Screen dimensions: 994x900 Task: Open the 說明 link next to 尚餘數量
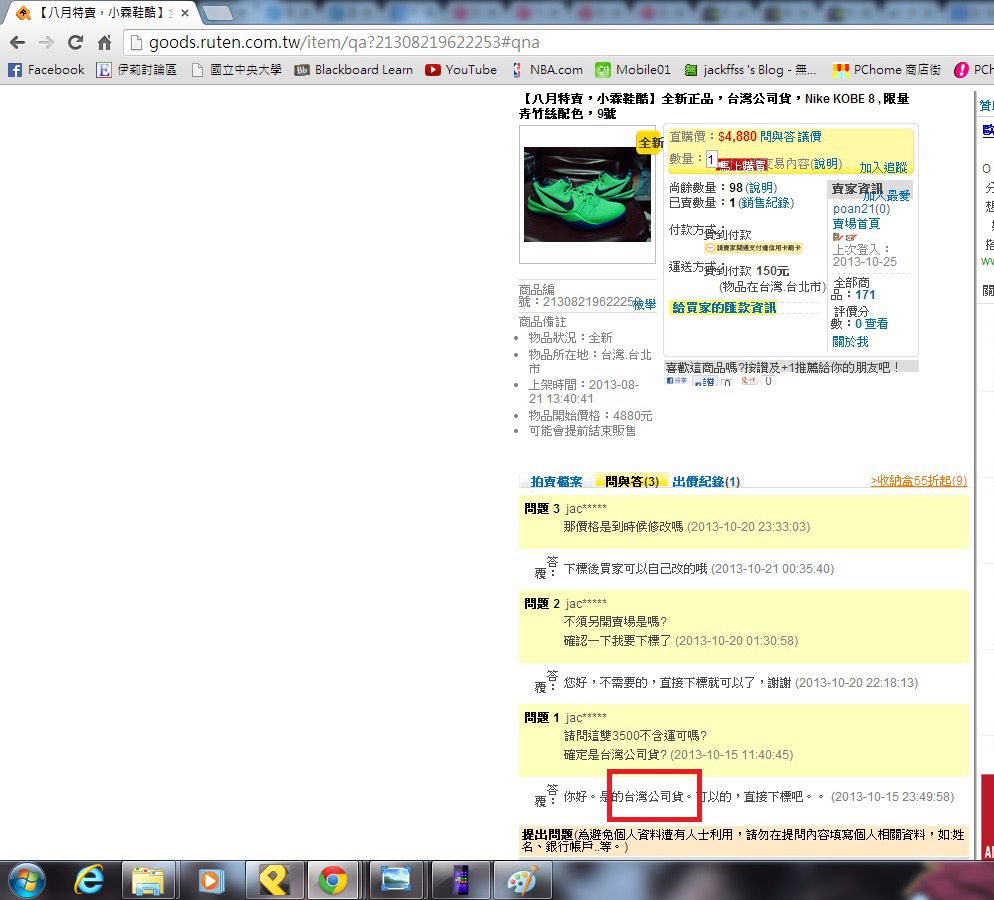coord(761,188)
